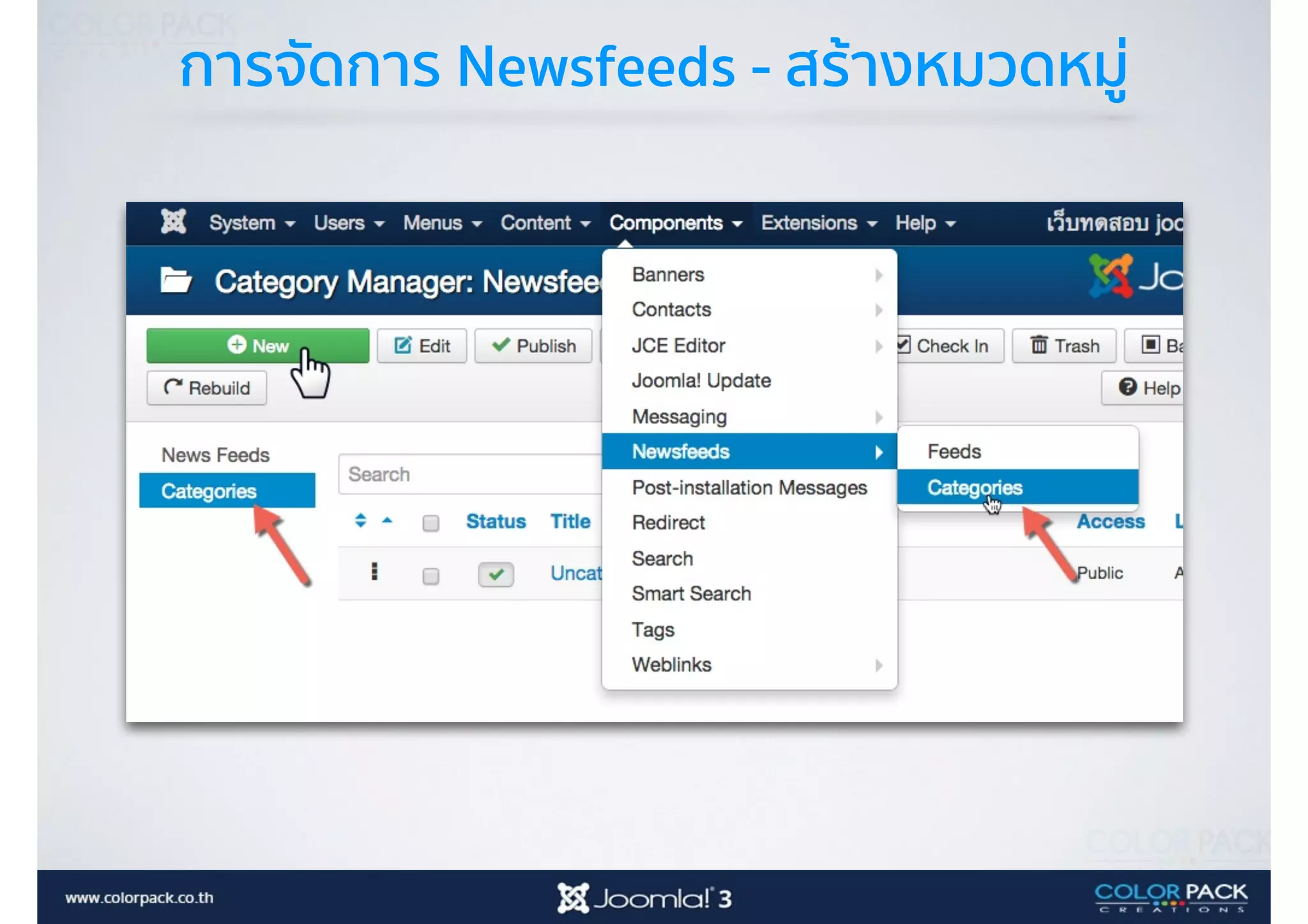1308x924 pixels.
Task: Expand the Messaging submenu arrow
Action: (879, 417)
